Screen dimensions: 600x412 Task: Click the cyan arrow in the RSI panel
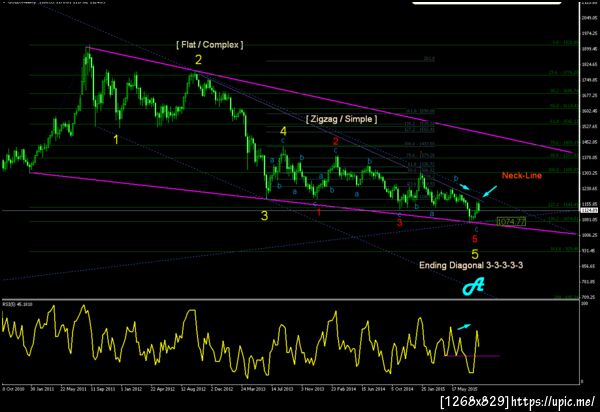coord(464,327)
